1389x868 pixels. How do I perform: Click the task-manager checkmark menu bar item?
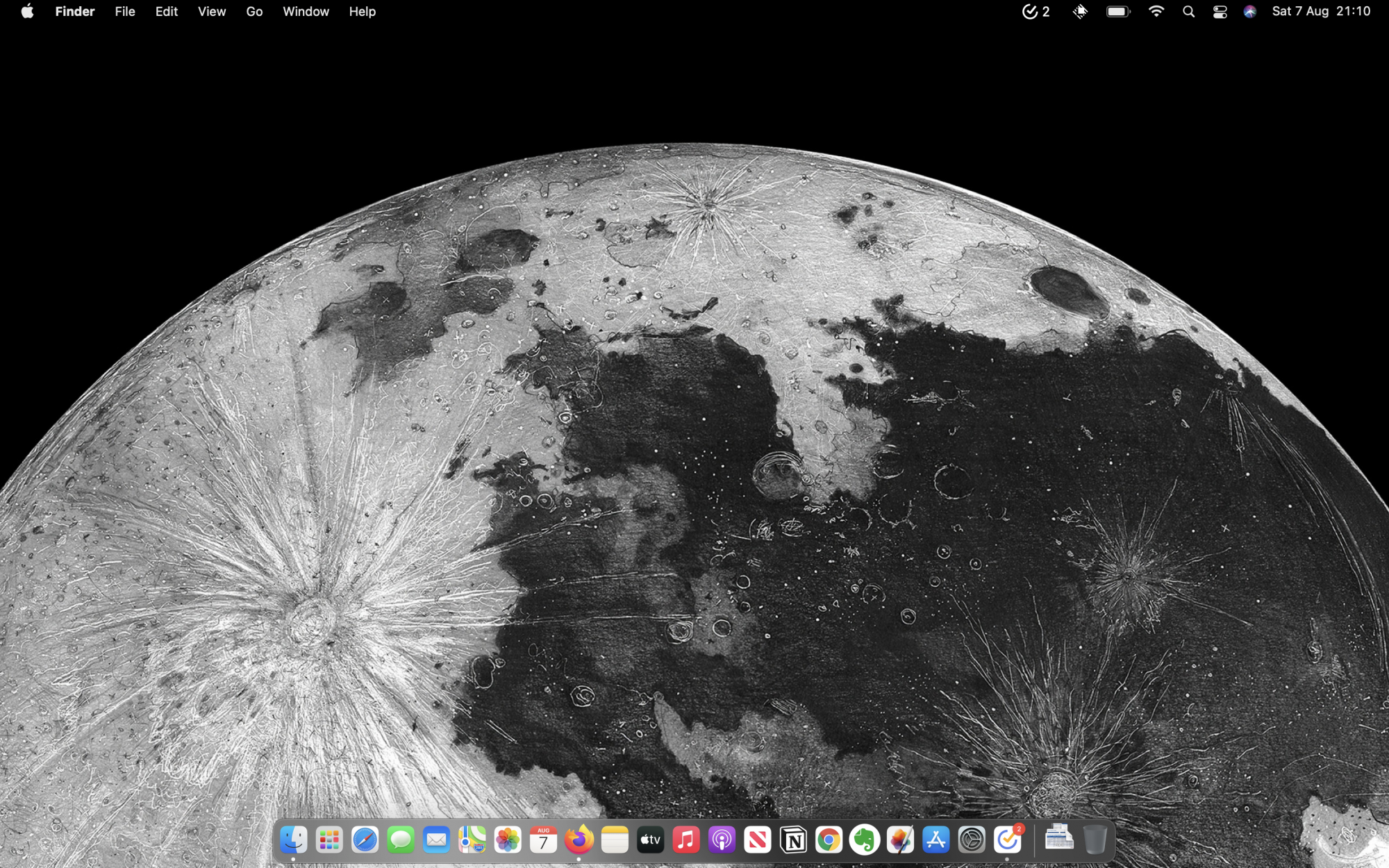tap(1035, 12)
